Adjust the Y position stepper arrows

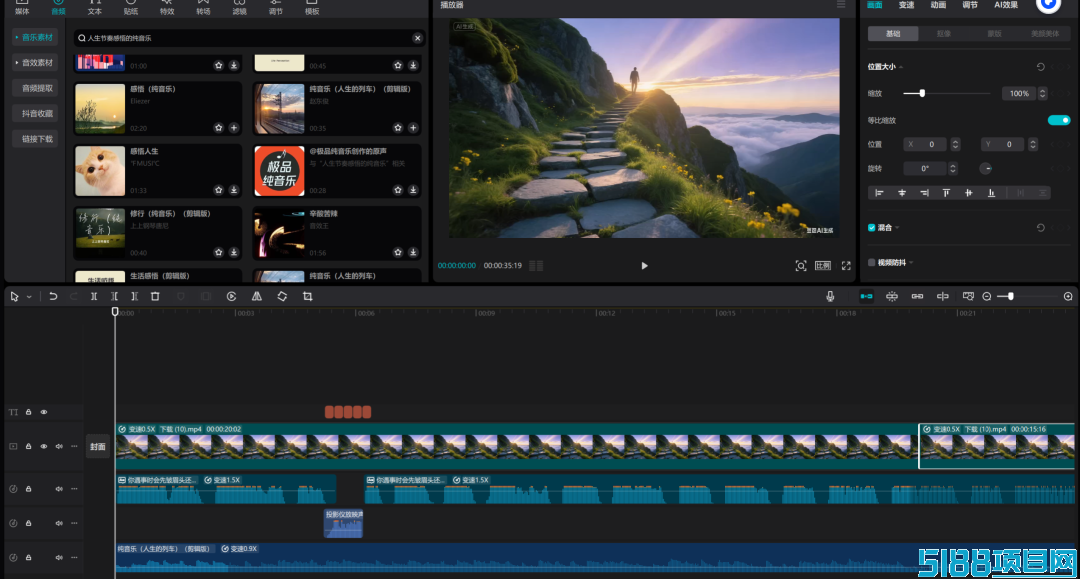(x=1032, y=144)
